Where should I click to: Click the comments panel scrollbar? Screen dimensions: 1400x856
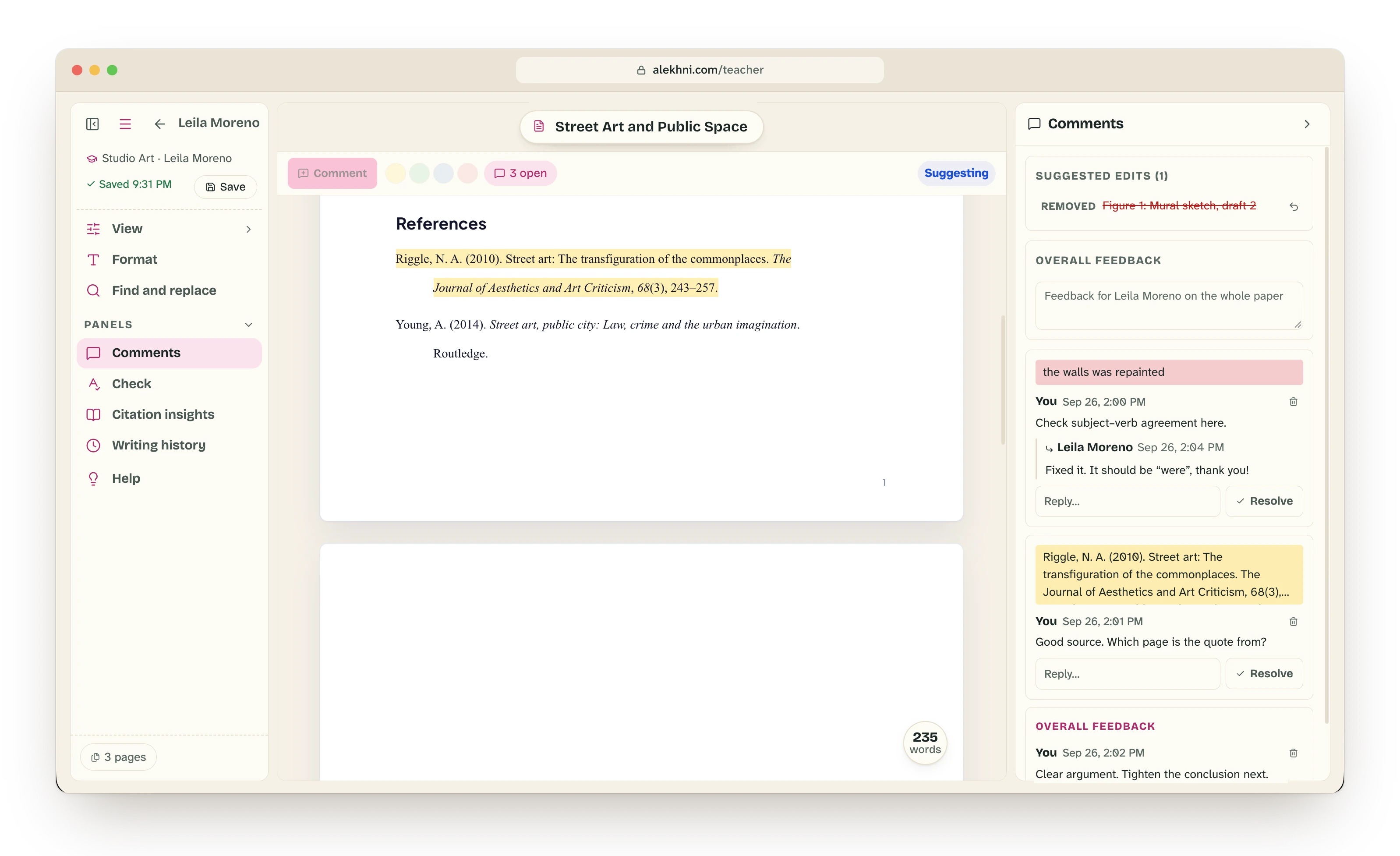[1327, 435]
